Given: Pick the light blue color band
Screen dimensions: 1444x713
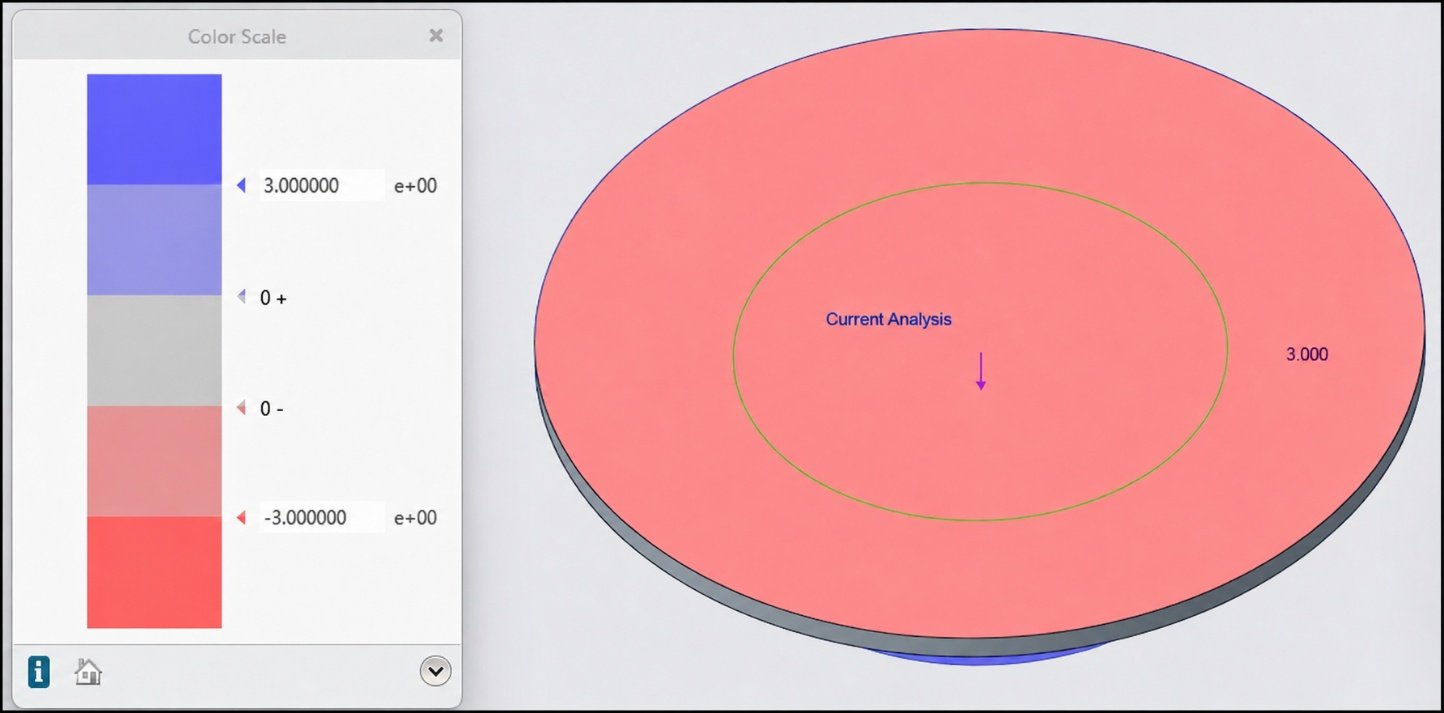Looking at the screenshot, I should [154, 240].
